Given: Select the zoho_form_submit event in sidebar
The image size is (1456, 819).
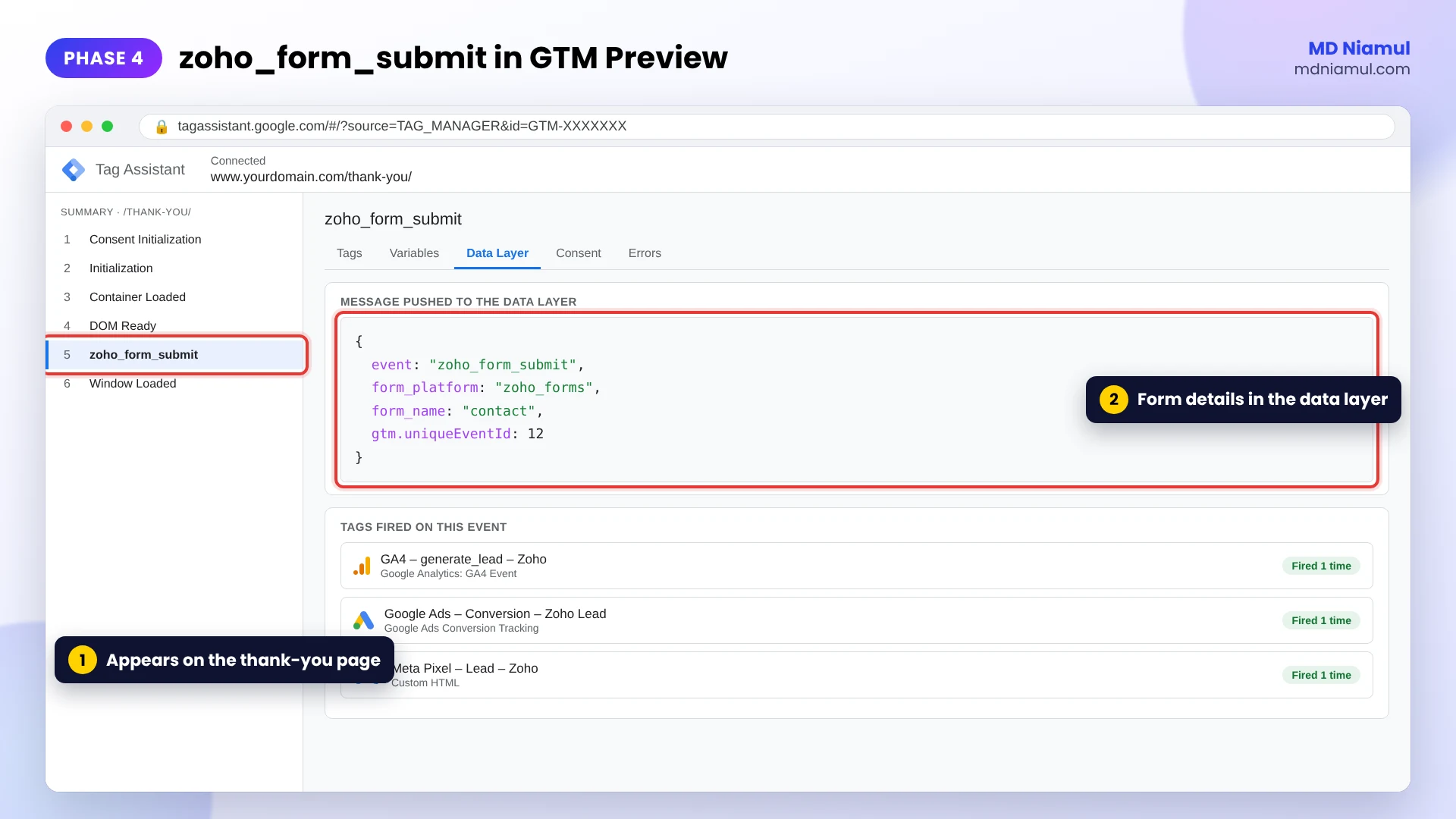Looking at the screenshot, I should 175,355.
